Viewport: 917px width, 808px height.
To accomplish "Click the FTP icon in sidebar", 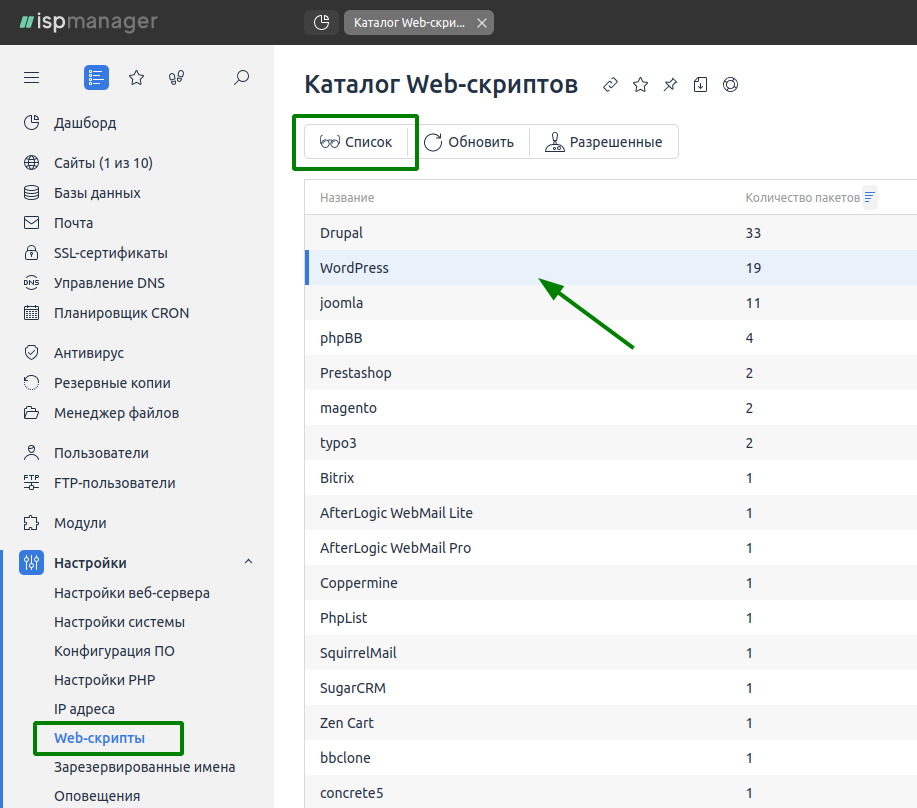I will 32,483.
